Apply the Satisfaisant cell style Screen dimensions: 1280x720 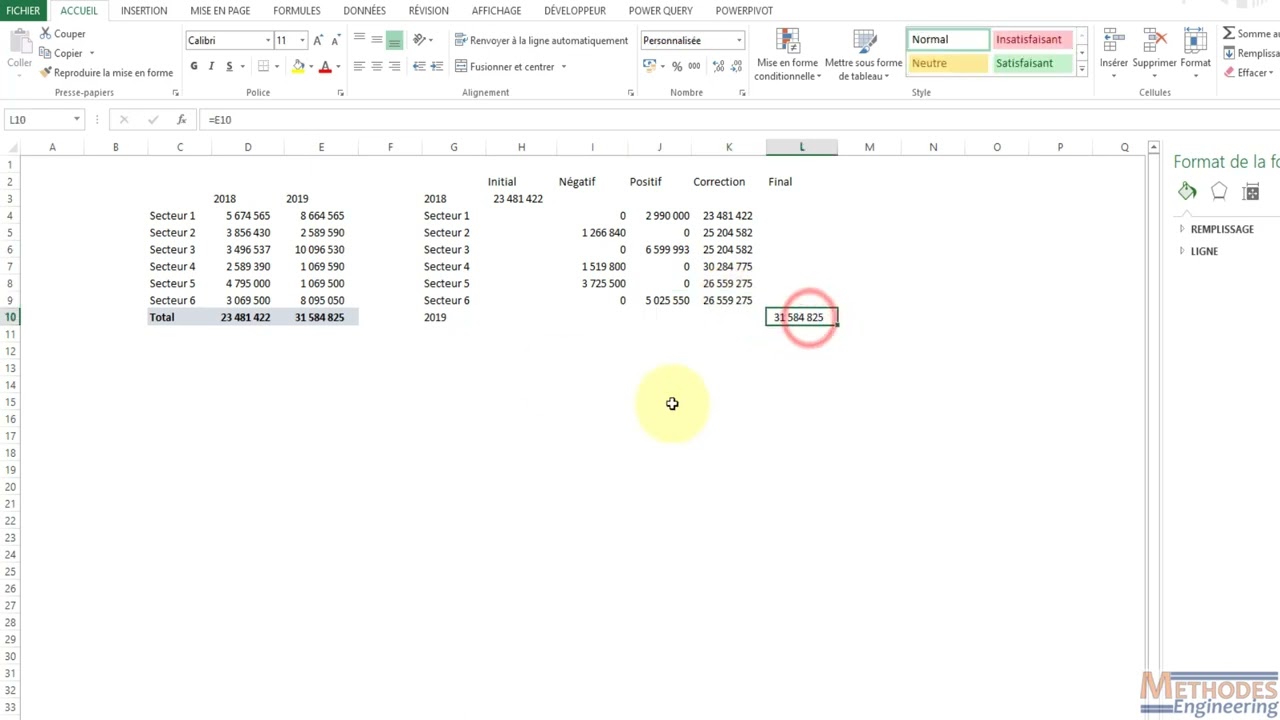click(1032, 63)
